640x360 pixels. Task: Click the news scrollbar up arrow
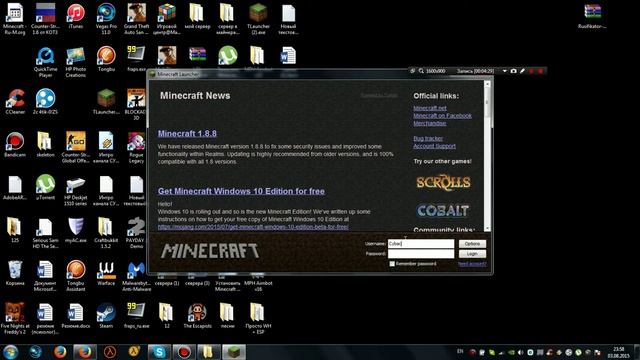click(487, 84)
